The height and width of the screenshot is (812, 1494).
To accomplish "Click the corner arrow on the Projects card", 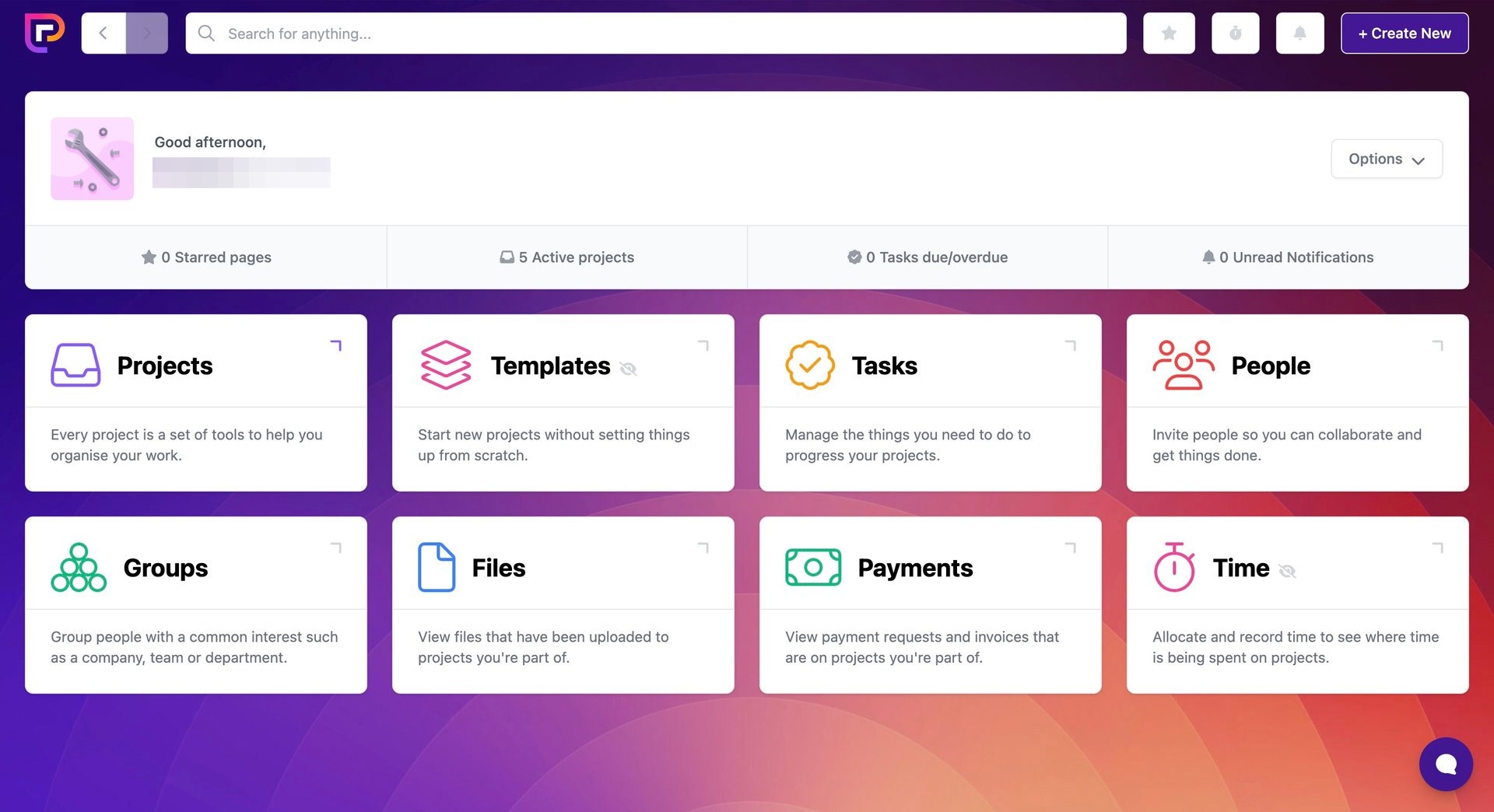I will pos(336,345).
